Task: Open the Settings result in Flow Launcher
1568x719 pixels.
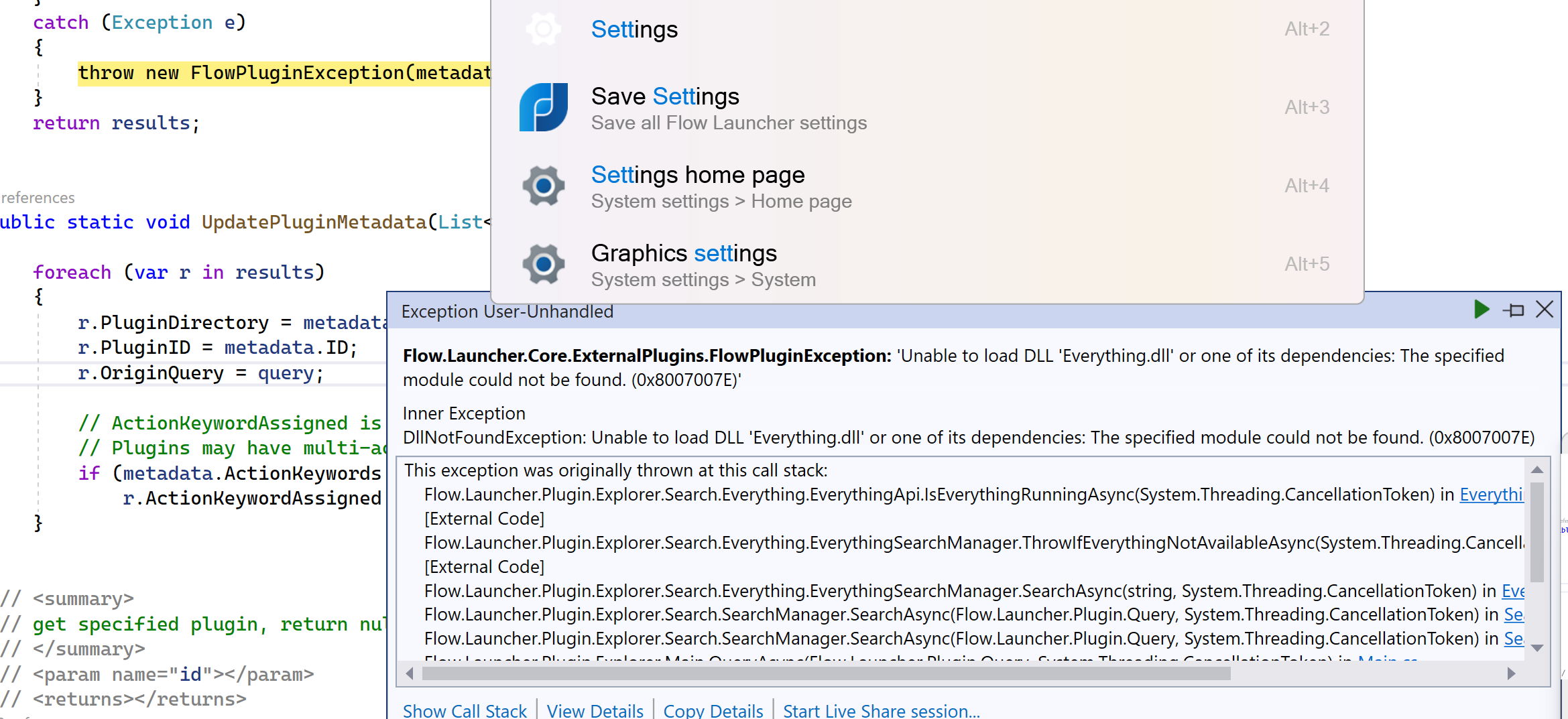Action: (927, 29)
